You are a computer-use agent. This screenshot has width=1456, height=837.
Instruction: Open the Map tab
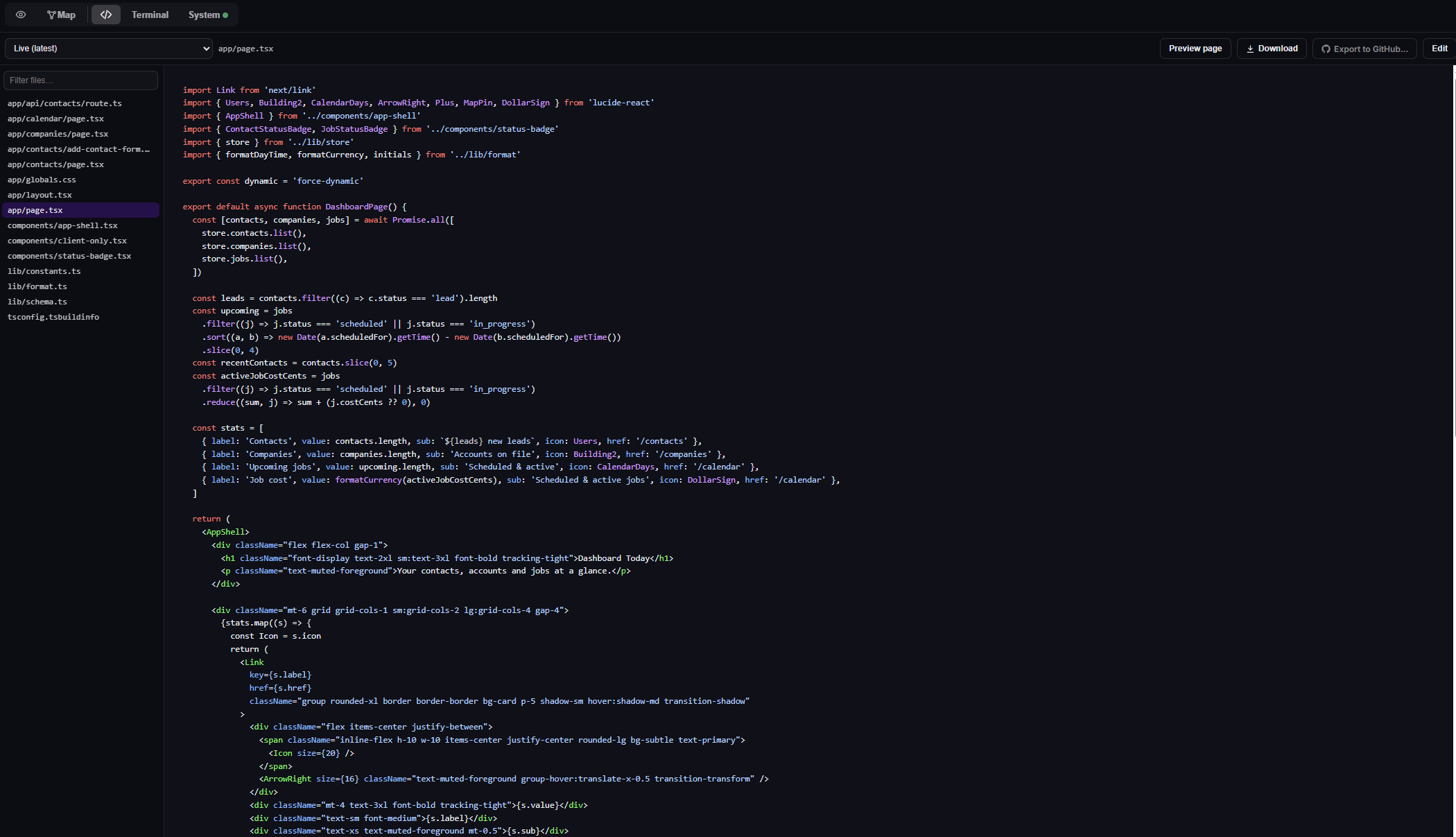click(x=61, y=15)
